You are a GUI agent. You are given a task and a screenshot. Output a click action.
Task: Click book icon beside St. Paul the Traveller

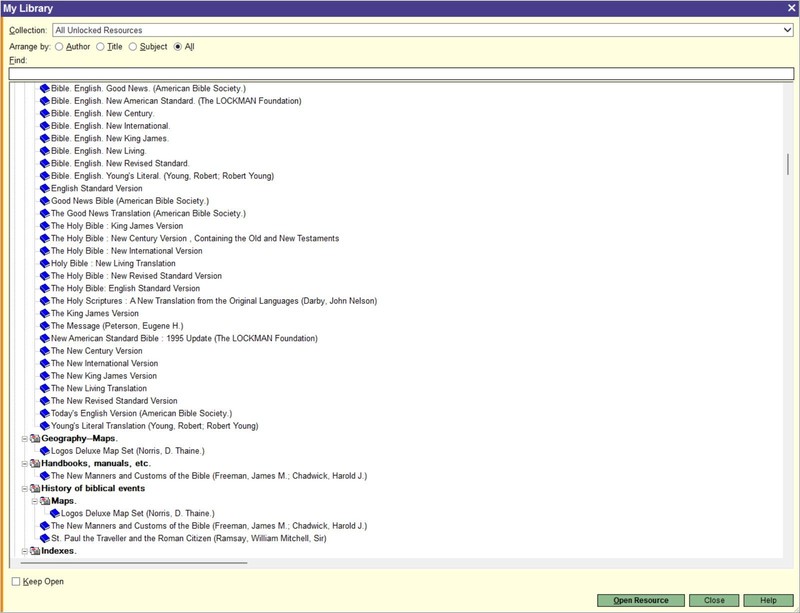coord(45,538)
